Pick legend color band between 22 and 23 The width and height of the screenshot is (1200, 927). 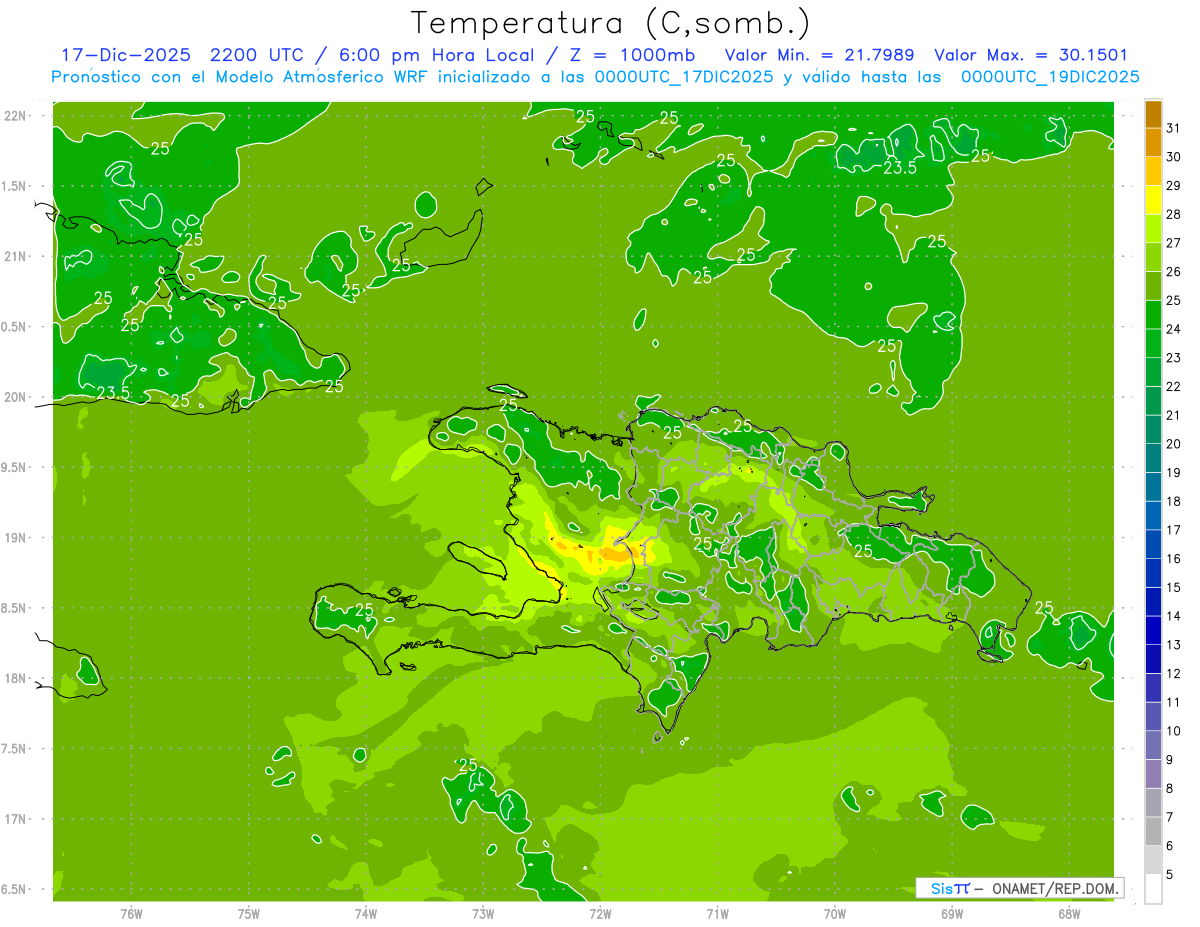[x=1153, y=372]
